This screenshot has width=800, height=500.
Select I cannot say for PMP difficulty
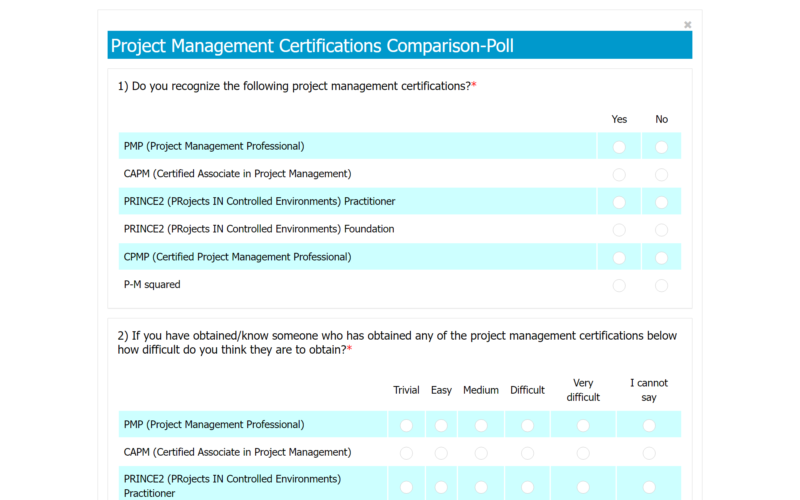[649, 425]
